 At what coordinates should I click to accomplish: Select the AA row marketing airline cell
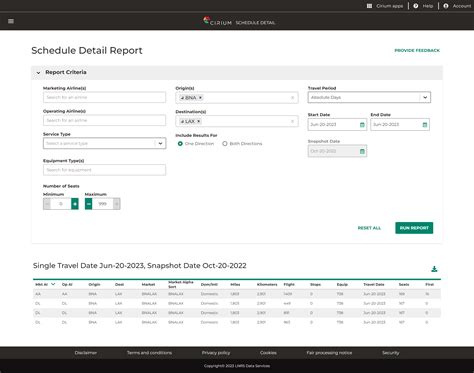coord(38,294)
